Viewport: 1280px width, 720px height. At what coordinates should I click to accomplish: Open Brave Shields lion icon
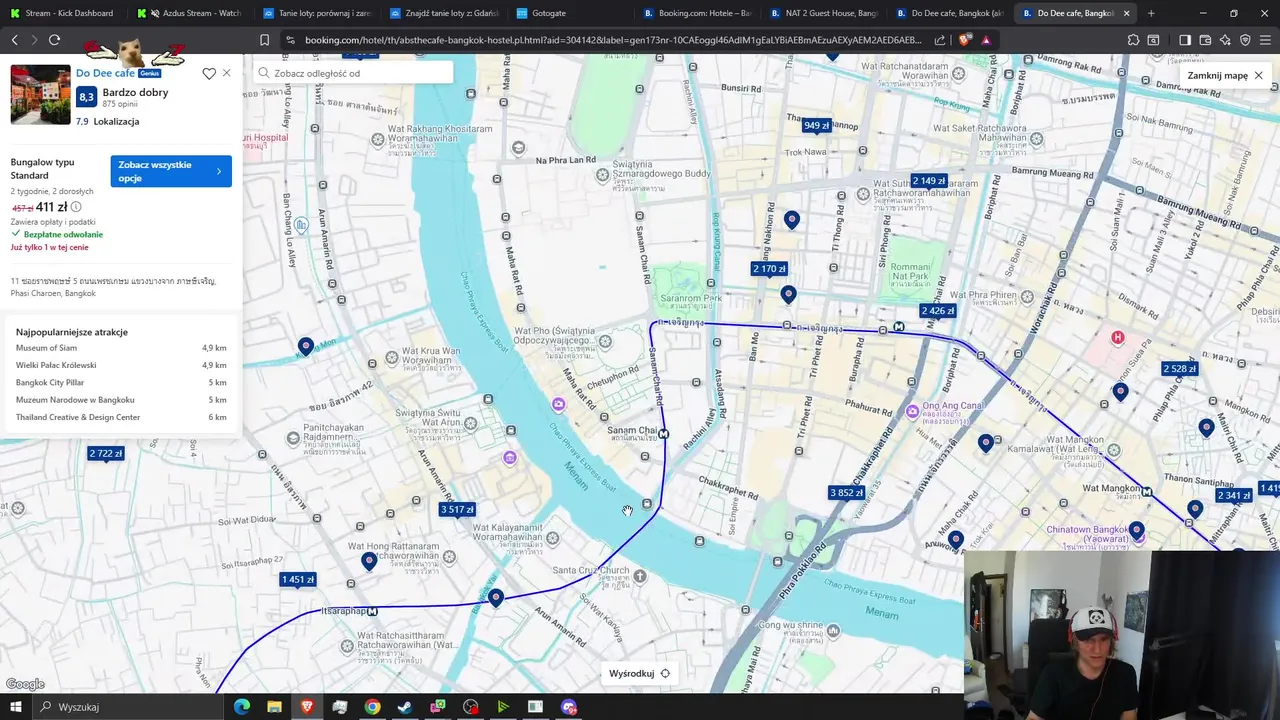click(965, 40)
